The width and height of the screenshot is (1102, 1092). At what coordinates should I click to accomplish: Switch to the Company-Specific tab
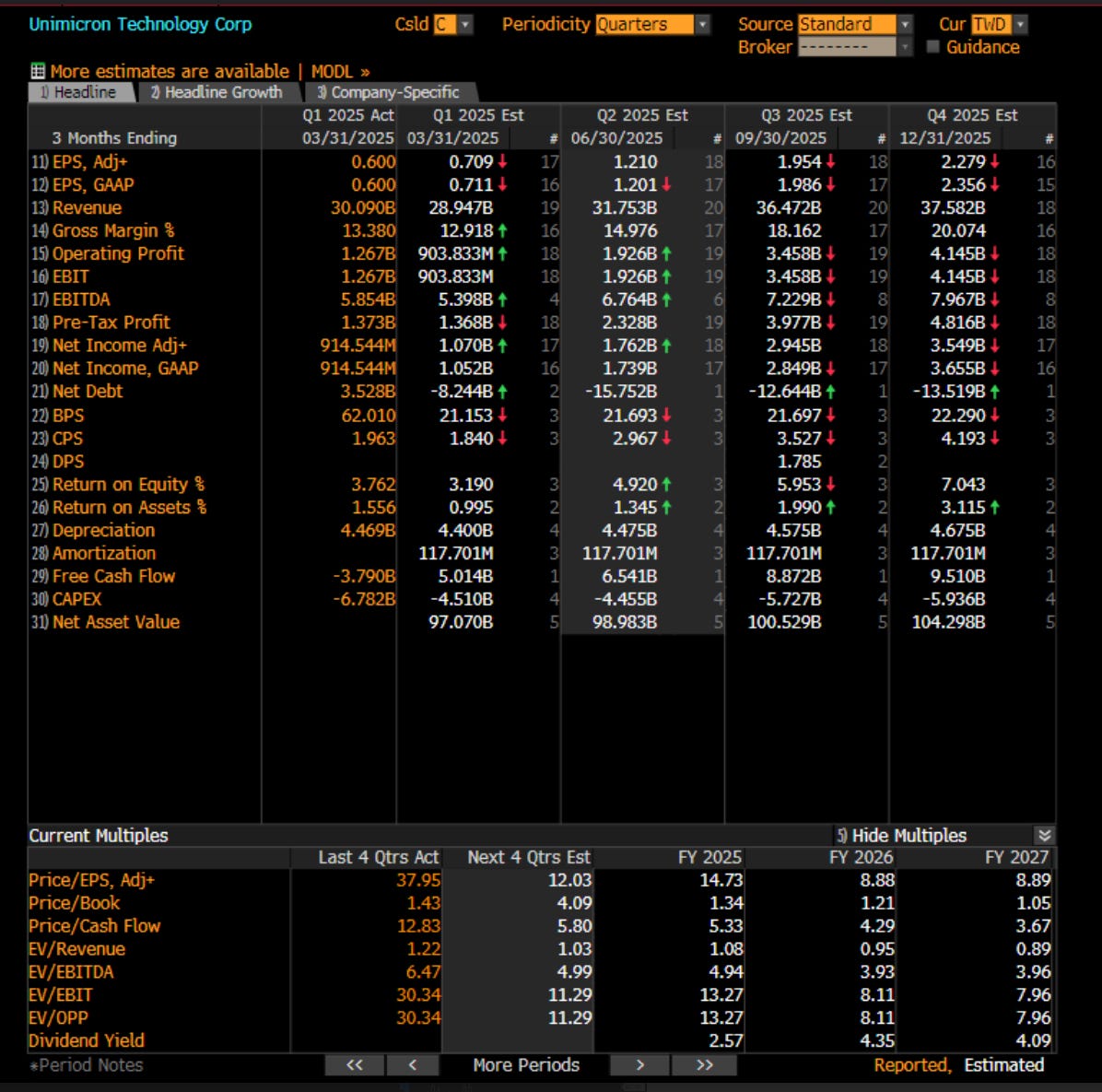[x=390, y=92]
